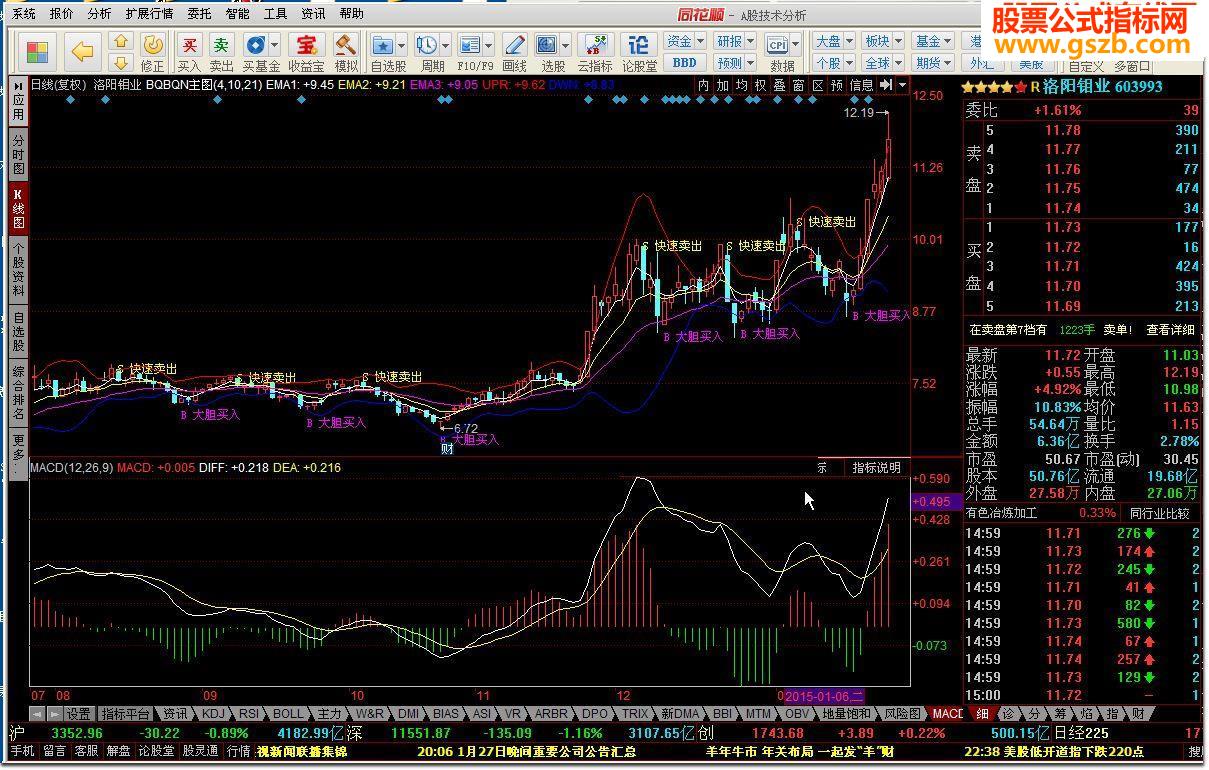Toggle the 预 forecast option
Viewport: 1209px width, 770px height.
point(836,86)
